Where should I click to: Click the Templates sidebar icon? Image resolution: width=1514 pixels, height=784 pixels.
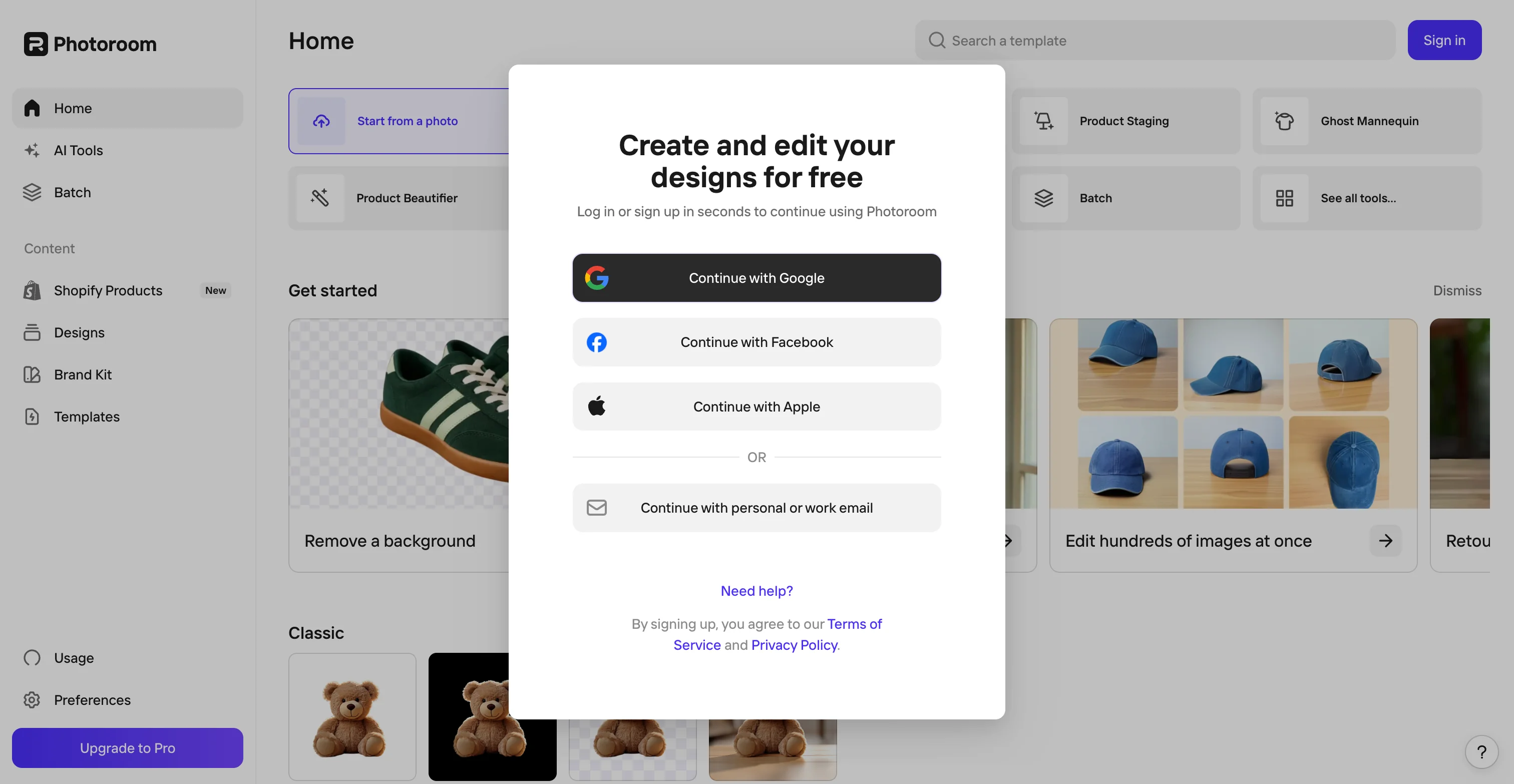(32, 417)
